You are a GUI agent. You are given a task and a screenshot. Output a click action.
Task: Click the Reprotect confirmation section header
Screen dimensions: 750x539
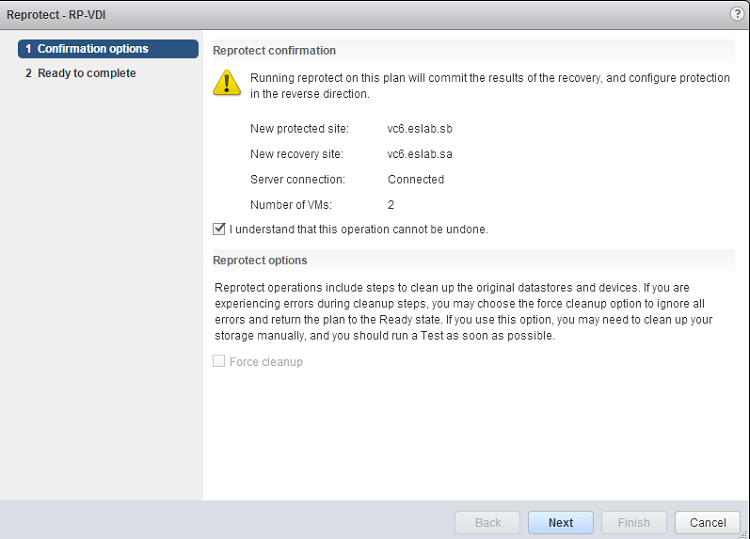point(275,50)
